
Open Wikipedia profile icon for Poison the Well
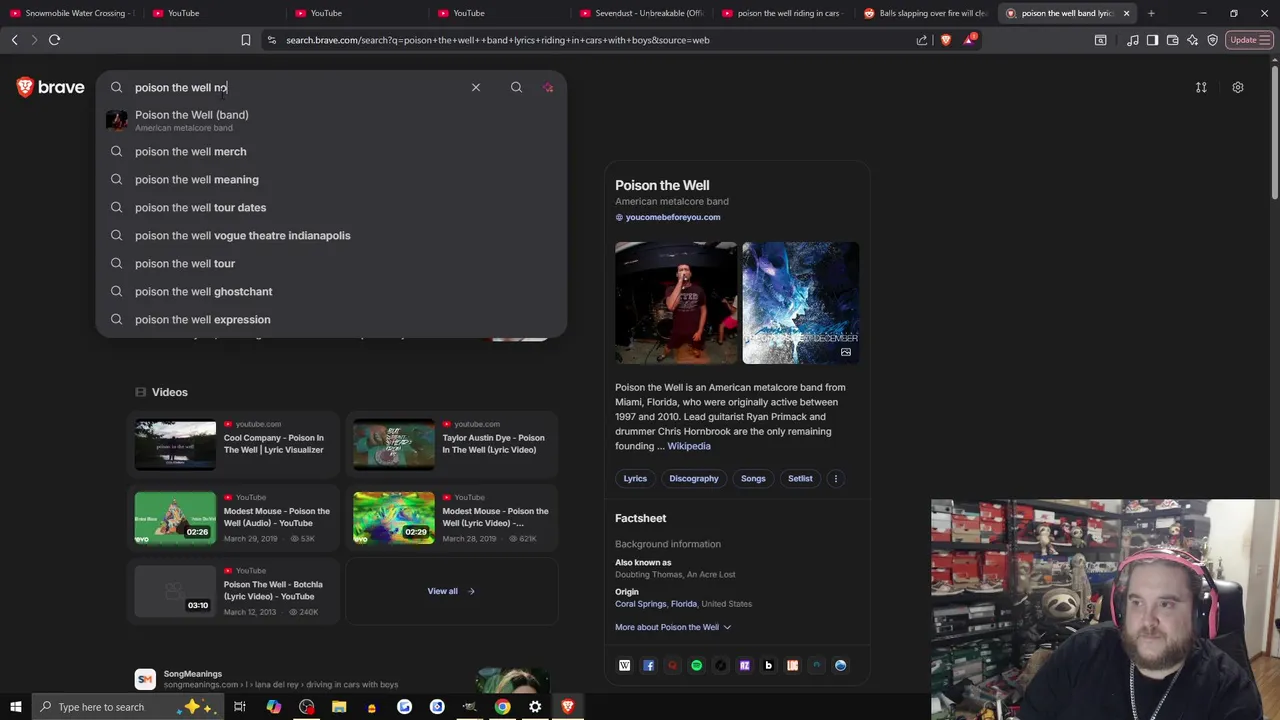[625, 665]
